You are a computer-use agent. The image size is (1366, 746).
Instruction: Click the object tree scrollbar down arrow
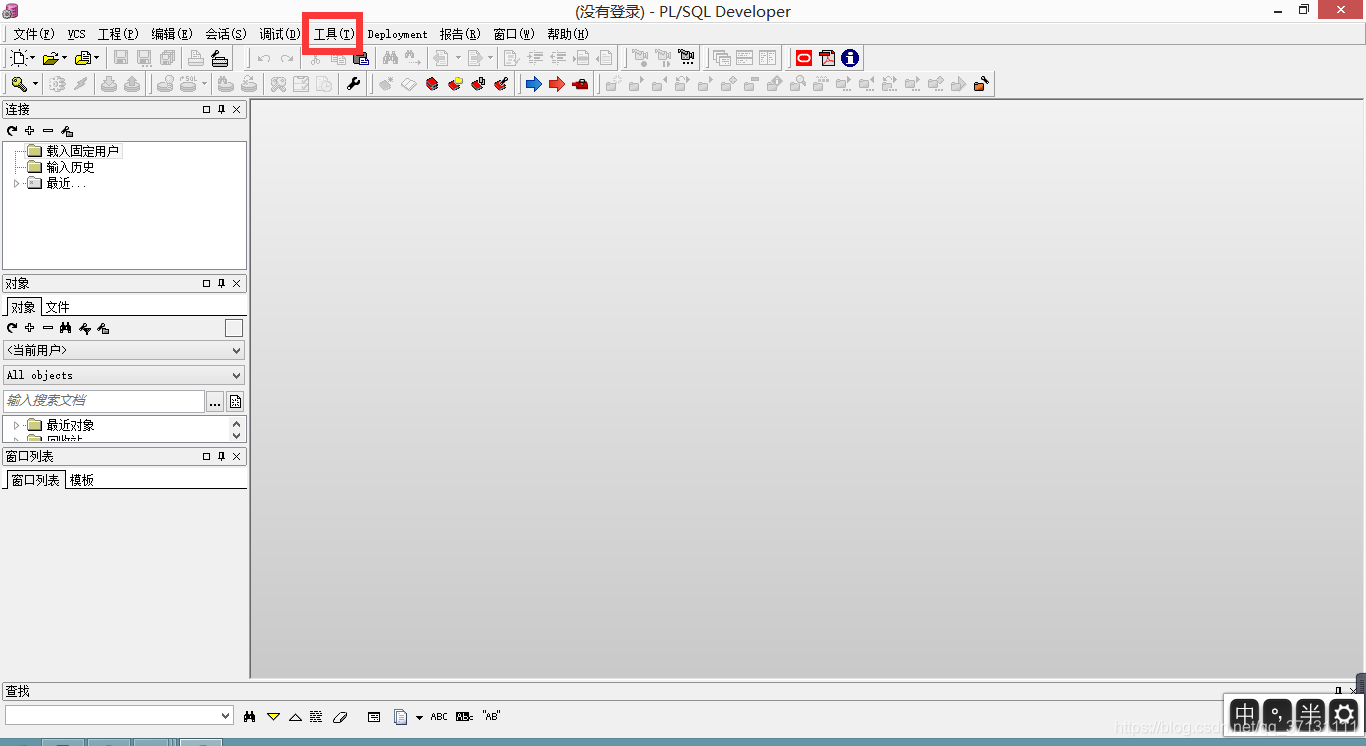tap(237, 435)
